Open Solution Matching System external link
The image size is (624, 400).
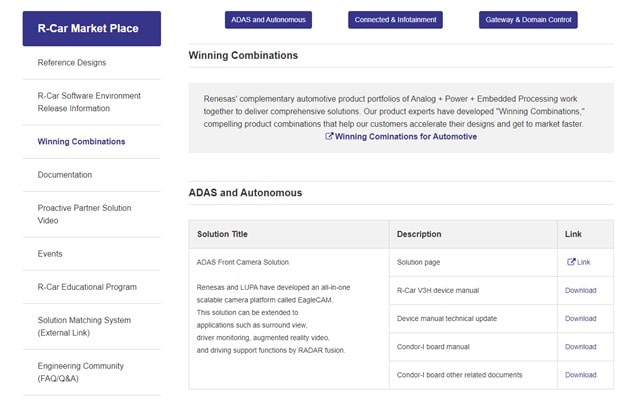point(84,326)
